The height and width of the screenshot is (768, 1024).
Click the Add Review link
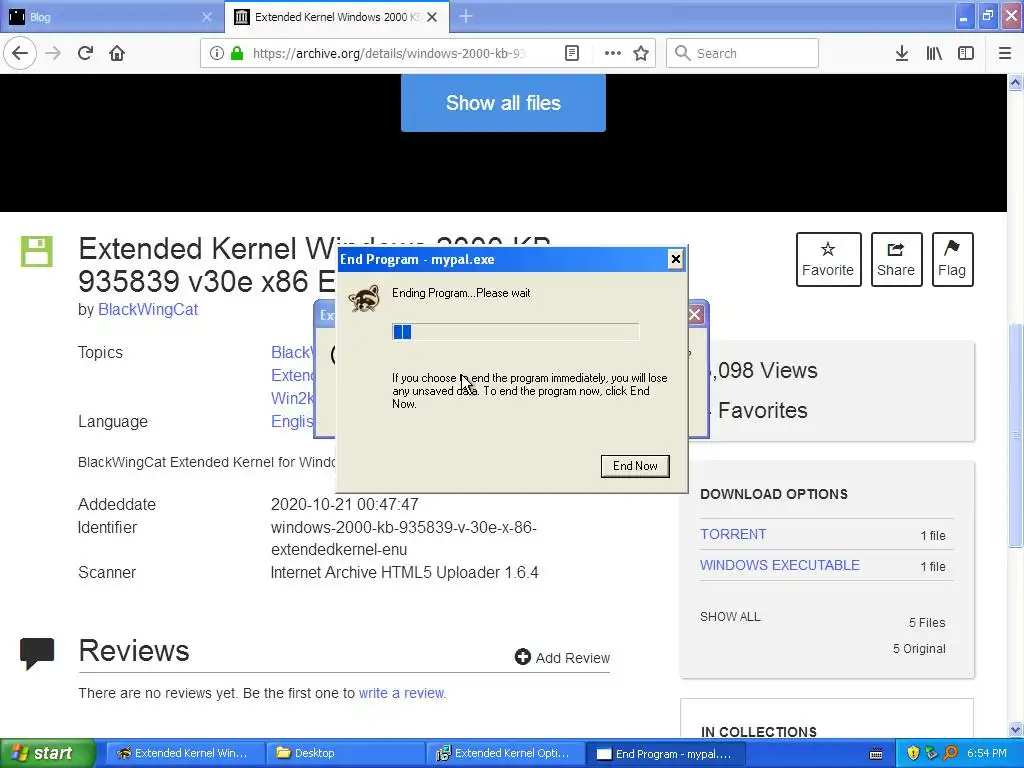click(x=562, y=658)
